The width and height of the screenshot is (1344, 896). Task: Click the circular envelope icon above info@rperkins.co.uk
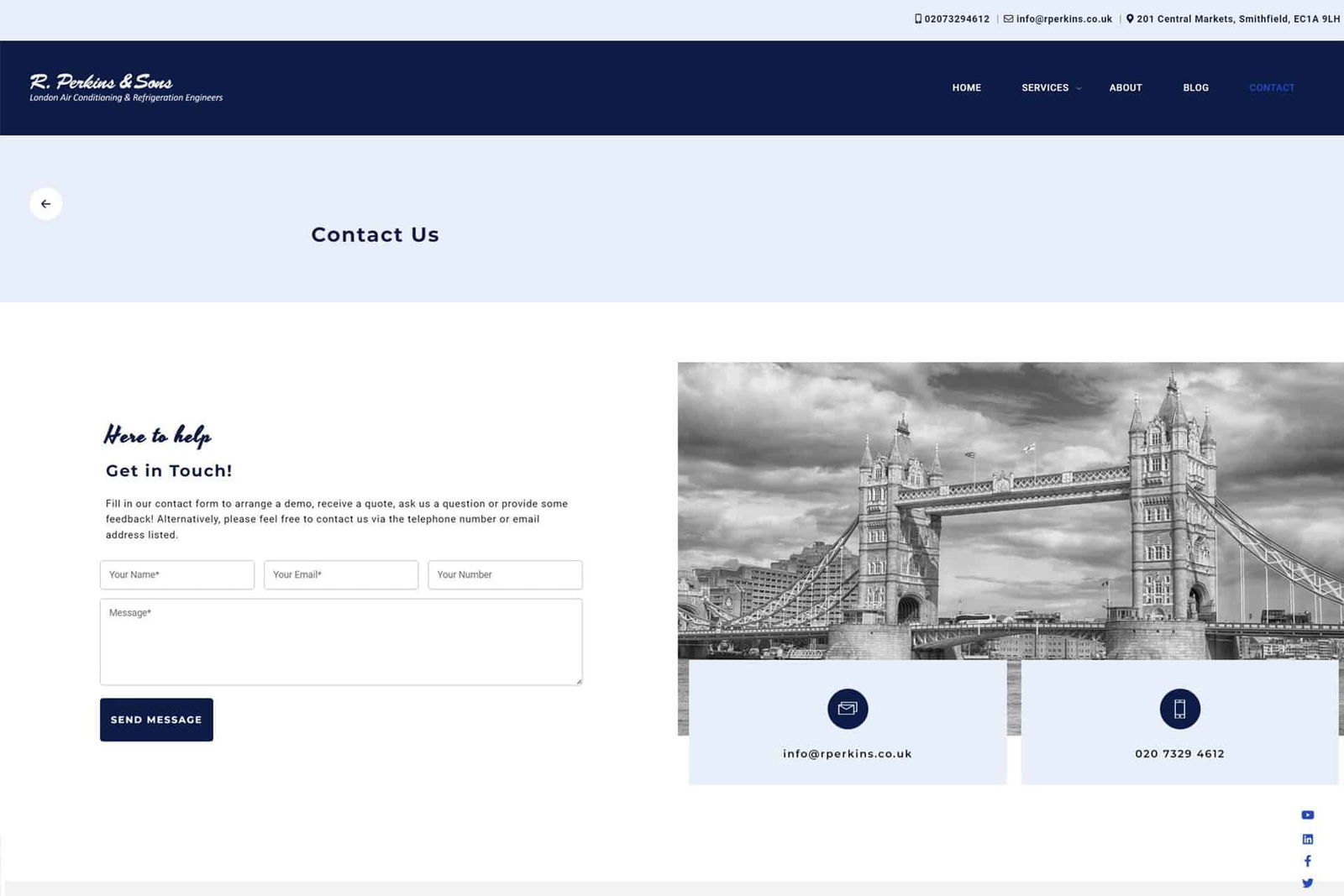click(847, 709)
